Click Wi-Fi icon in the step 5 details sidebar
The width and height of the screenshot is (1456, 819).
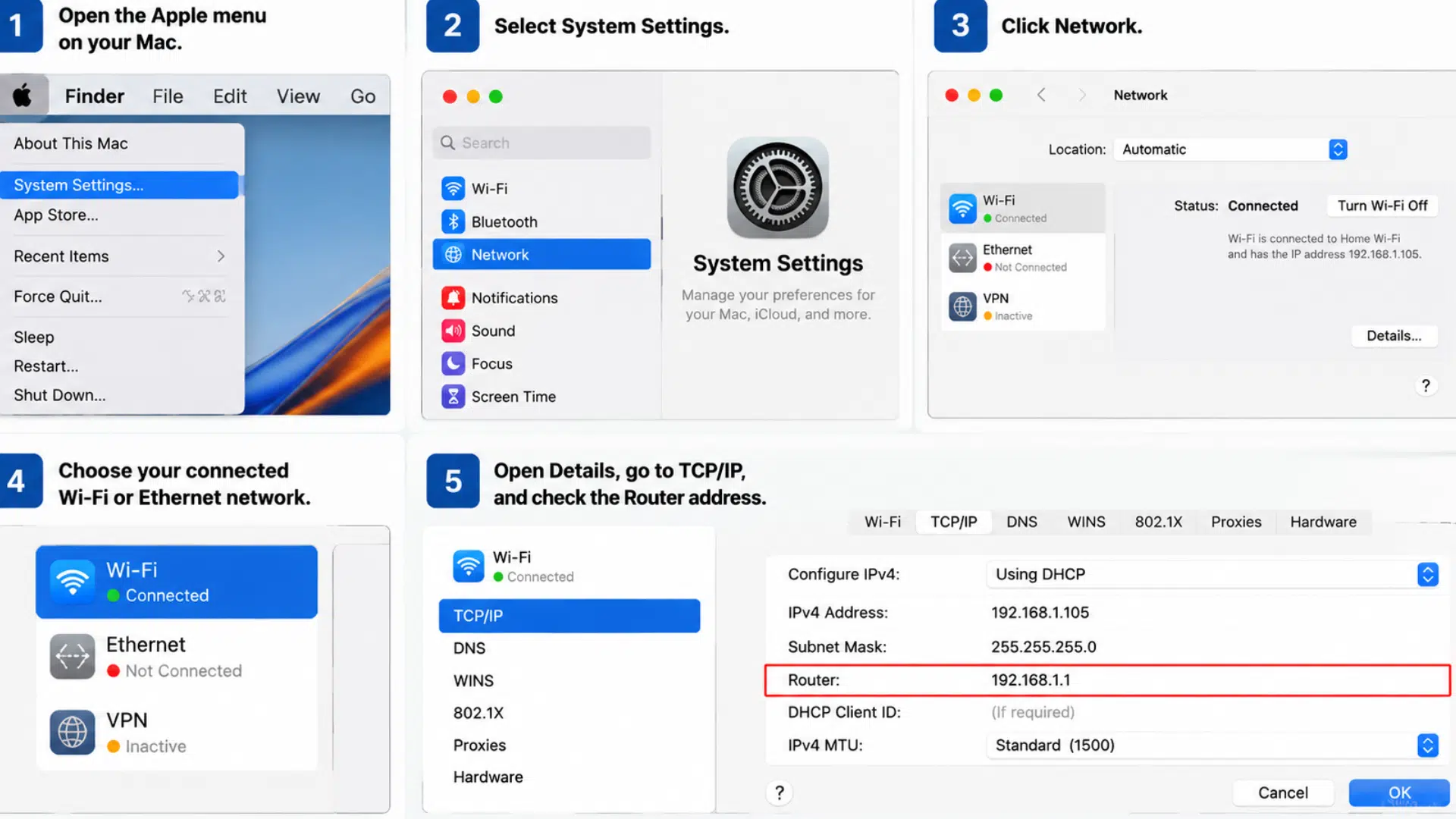[x=468, y=566]
